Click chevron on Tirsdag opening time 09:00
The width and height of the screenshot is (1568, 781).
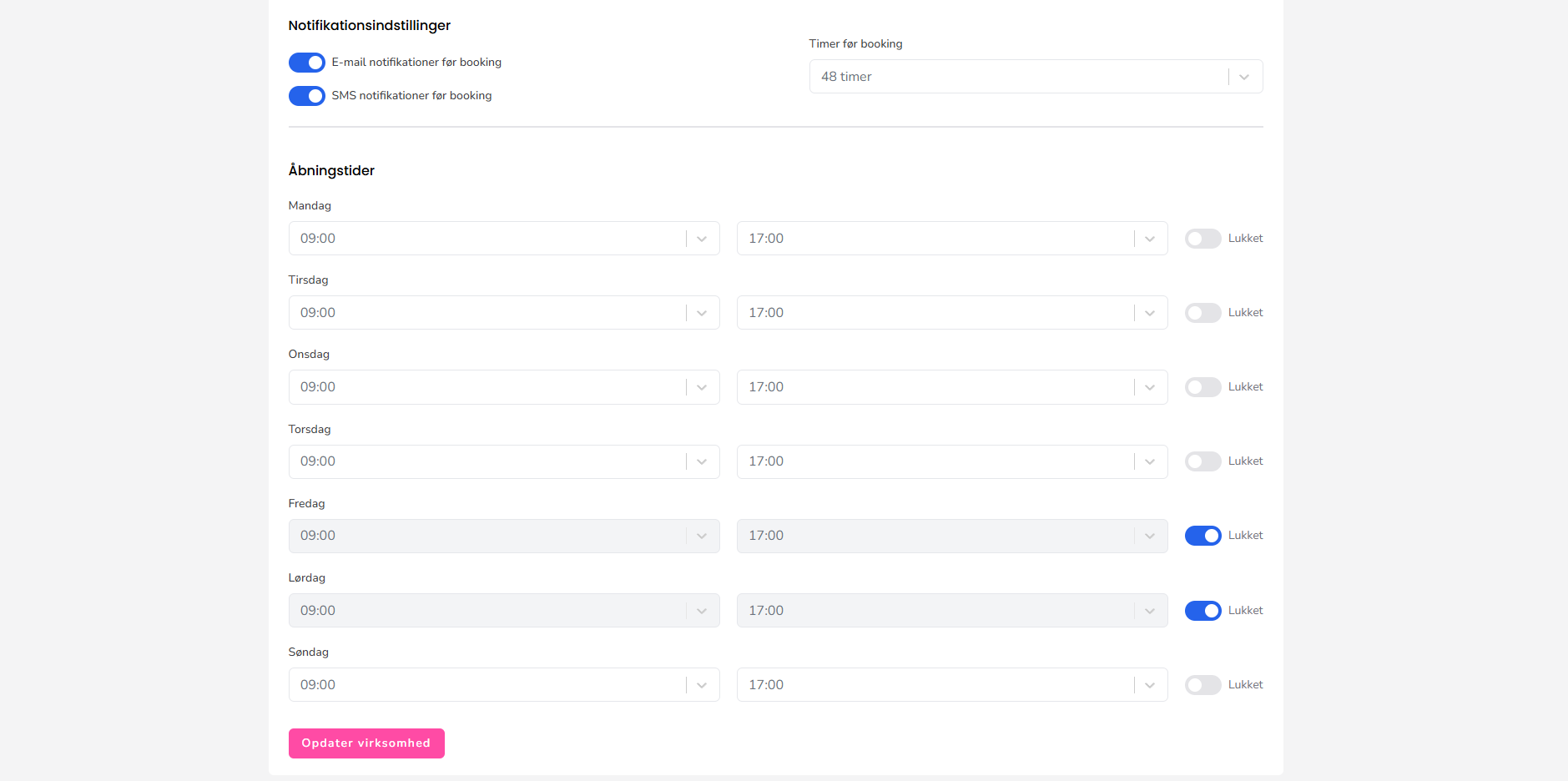coord(701,313)
